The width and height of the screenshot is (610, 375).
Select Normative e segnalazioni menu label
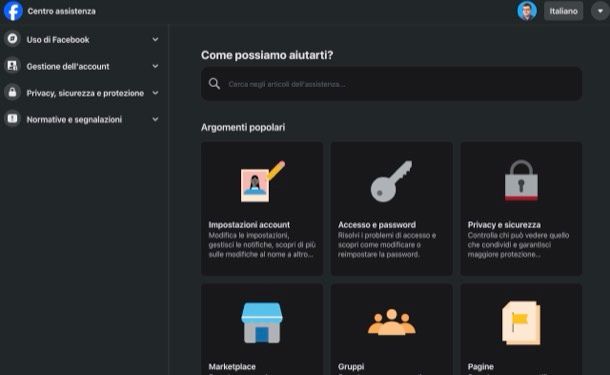[x=74, y=119]
